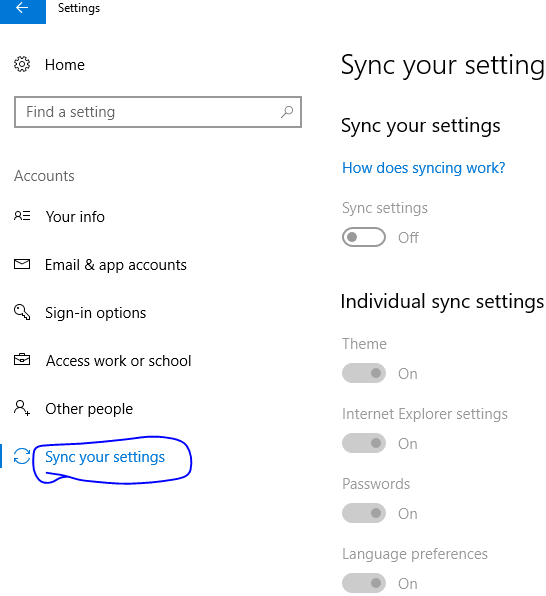
Task: Open the Email & app accounts page
Action: click(x=116, y=265)
